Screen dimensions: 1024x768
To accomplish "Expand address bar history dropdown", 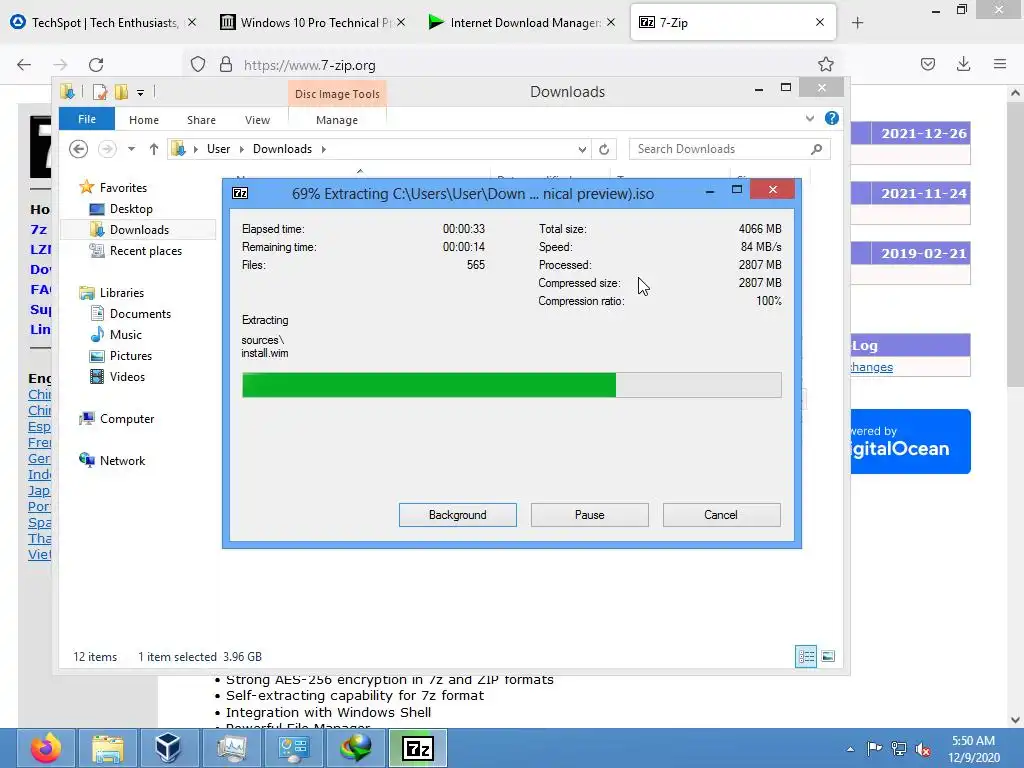I will click(582, 150).
